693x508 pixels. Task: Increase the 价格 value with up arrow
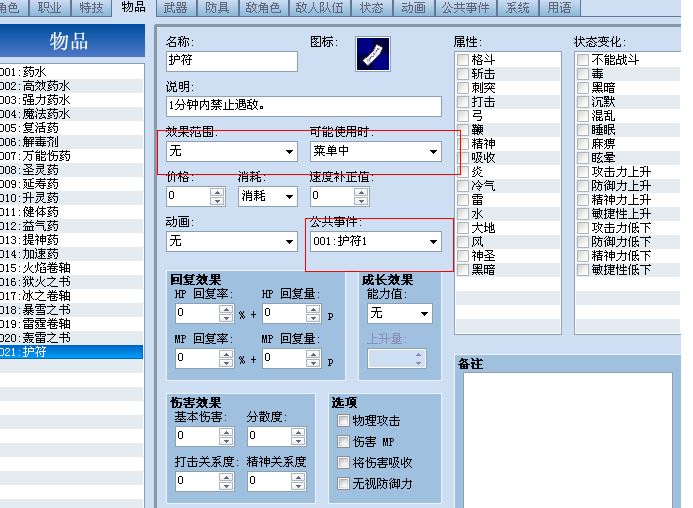click(x=217, y=192)
